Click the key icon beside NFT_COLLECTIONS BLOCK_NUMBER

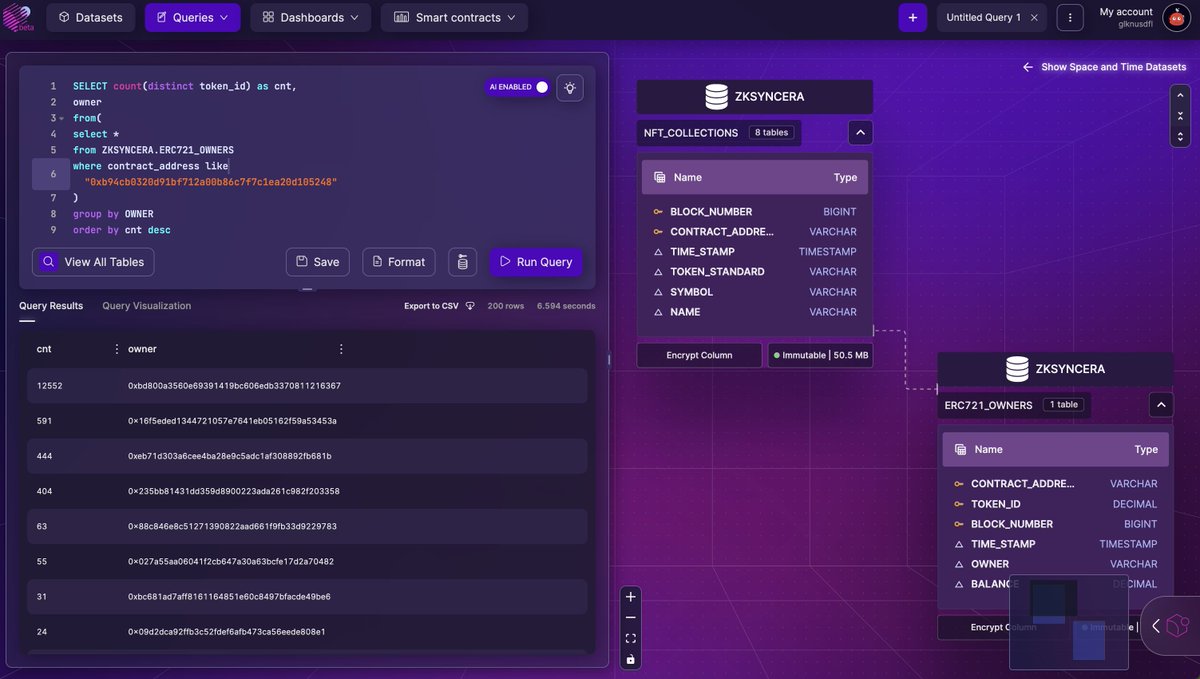pos(658,212)
